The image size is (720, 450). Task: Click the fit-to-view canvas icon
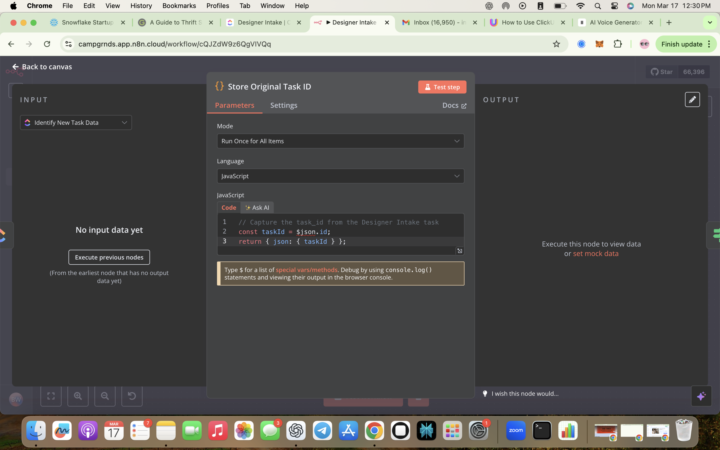51,396
